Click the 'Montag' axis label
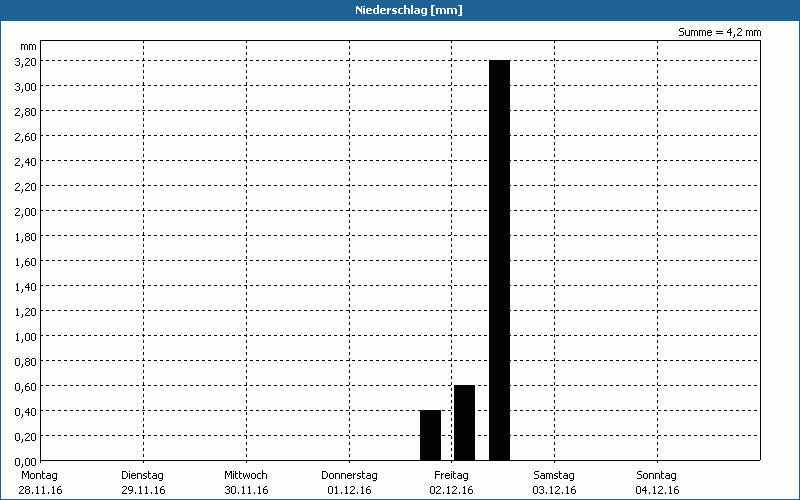Image resolution: width=800 pixels, height=500 pixels. [x=39, y=475]
